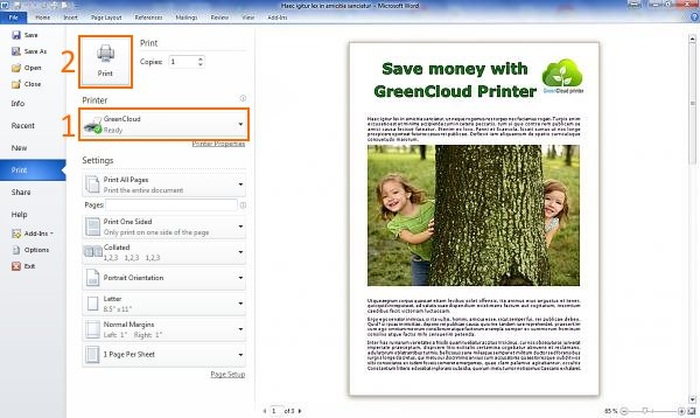Open the Letter paper size dropdown
Viewport: 700px width, 418px height.
tap(164, 304)
